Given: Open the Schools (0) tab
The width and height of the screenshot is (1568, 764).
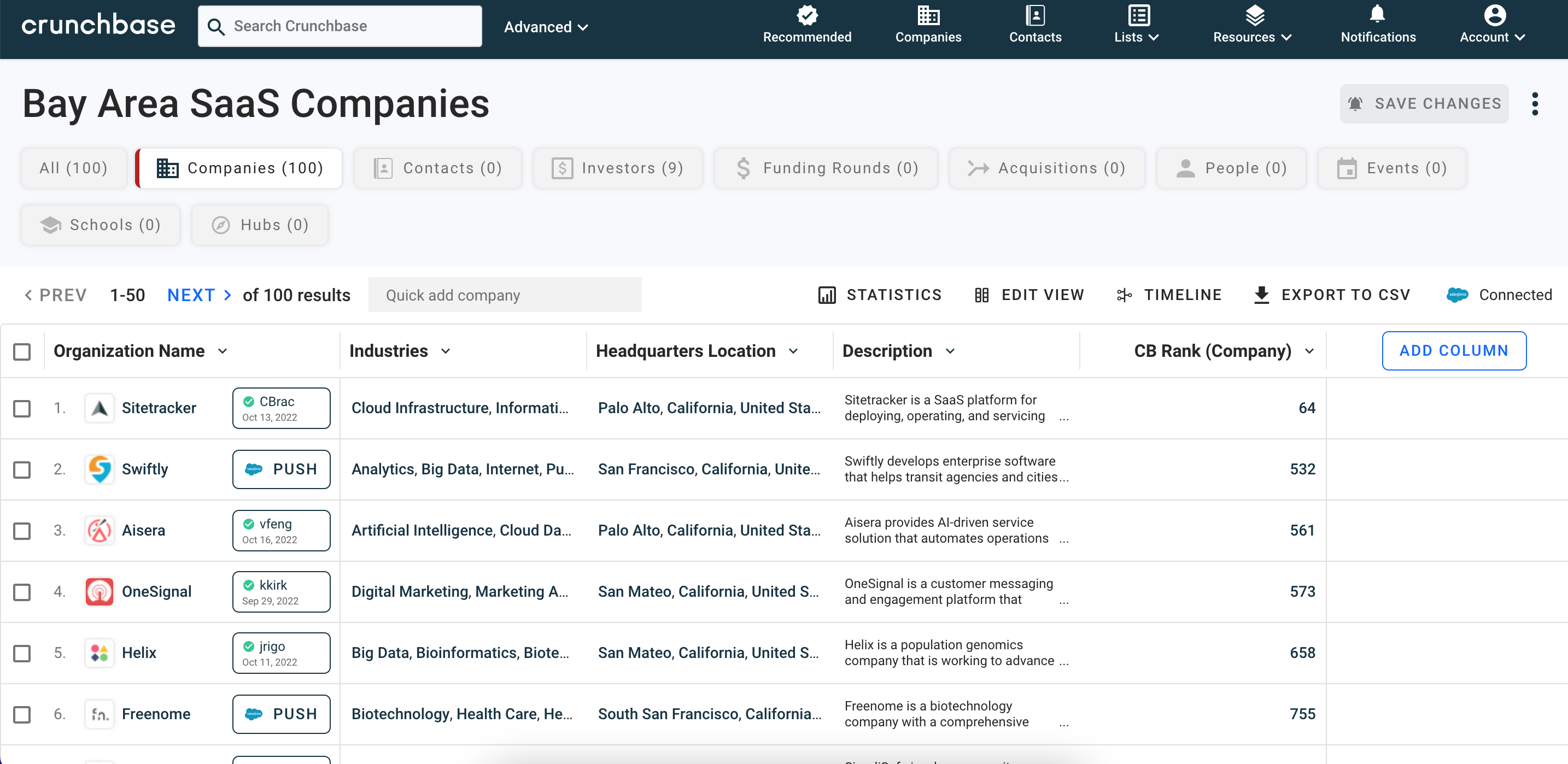Looking at the screenshot, I should pos(101,225).
